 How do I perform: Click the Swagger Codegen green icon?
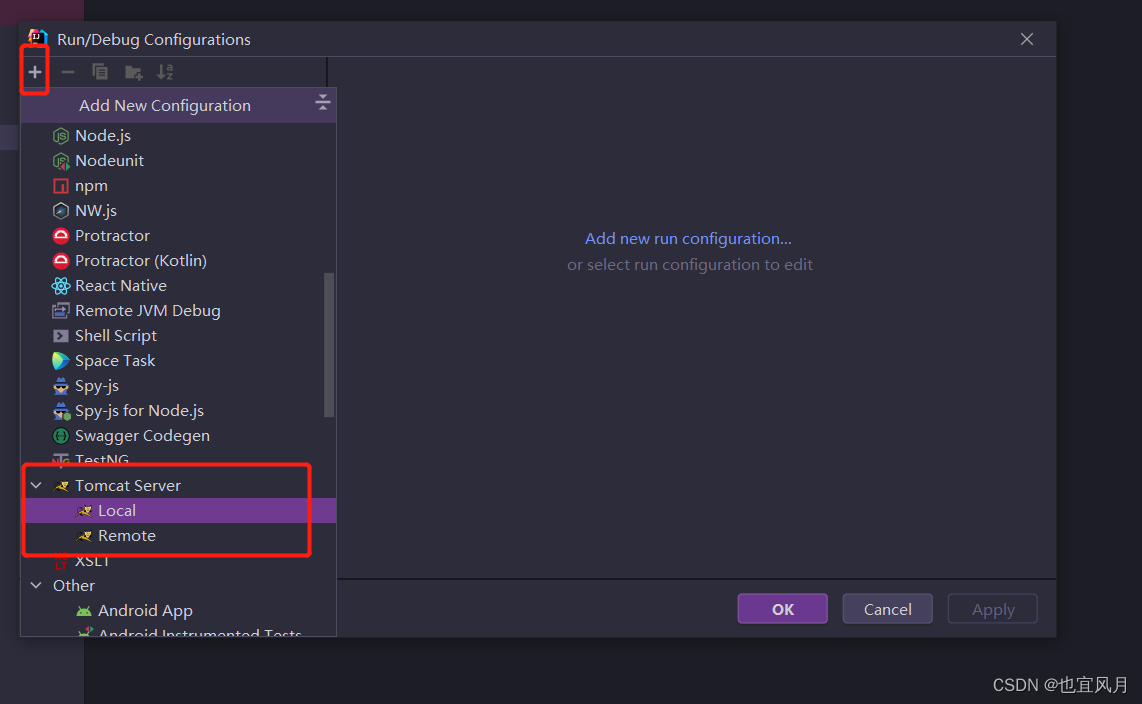coord(61,436)
